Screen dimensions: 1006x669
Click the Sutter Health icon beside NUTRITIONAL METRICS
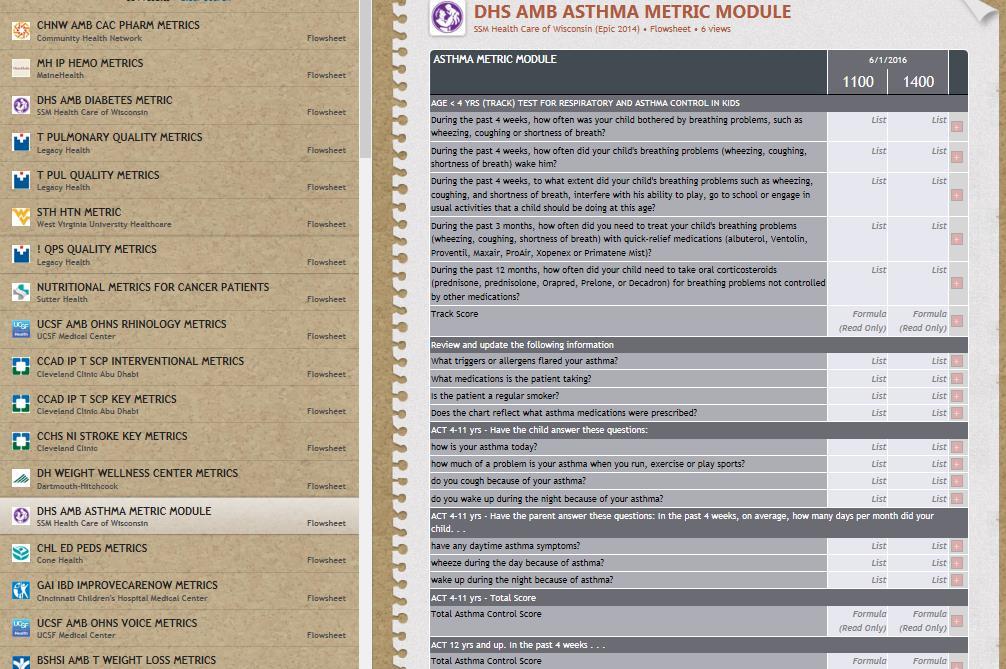21,292
